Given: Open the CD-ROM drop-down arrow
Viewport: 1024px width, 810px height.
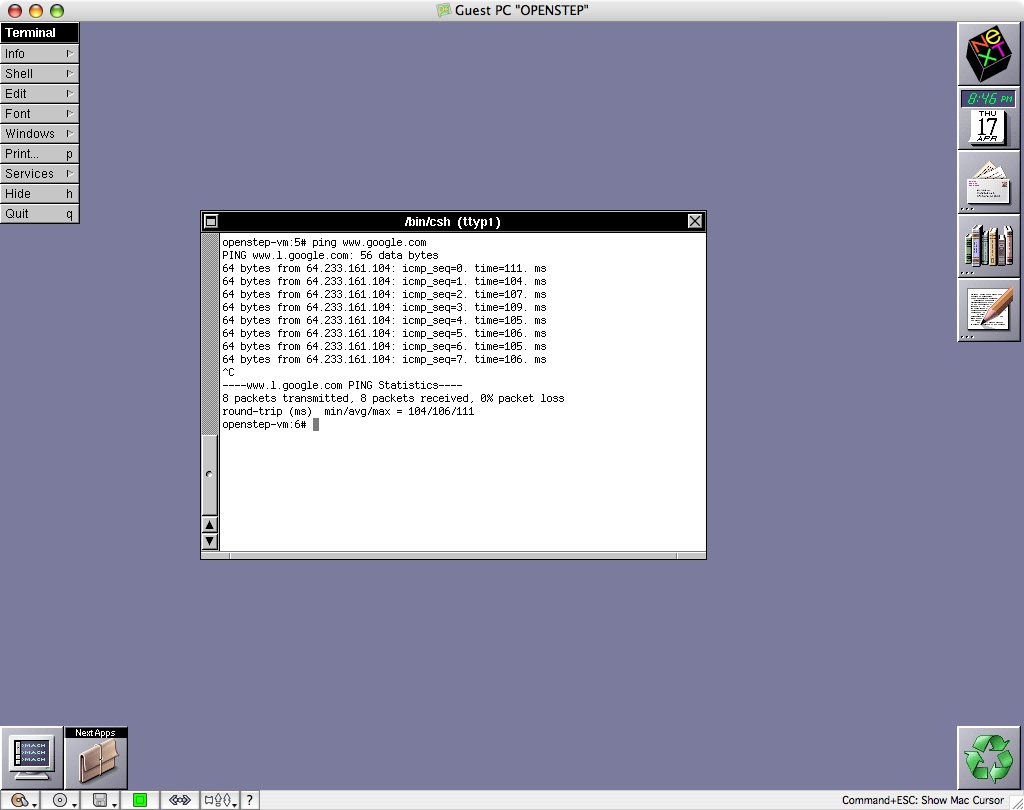Looking at the screenshot, I should pyautogui.click(x=72, y=804).
